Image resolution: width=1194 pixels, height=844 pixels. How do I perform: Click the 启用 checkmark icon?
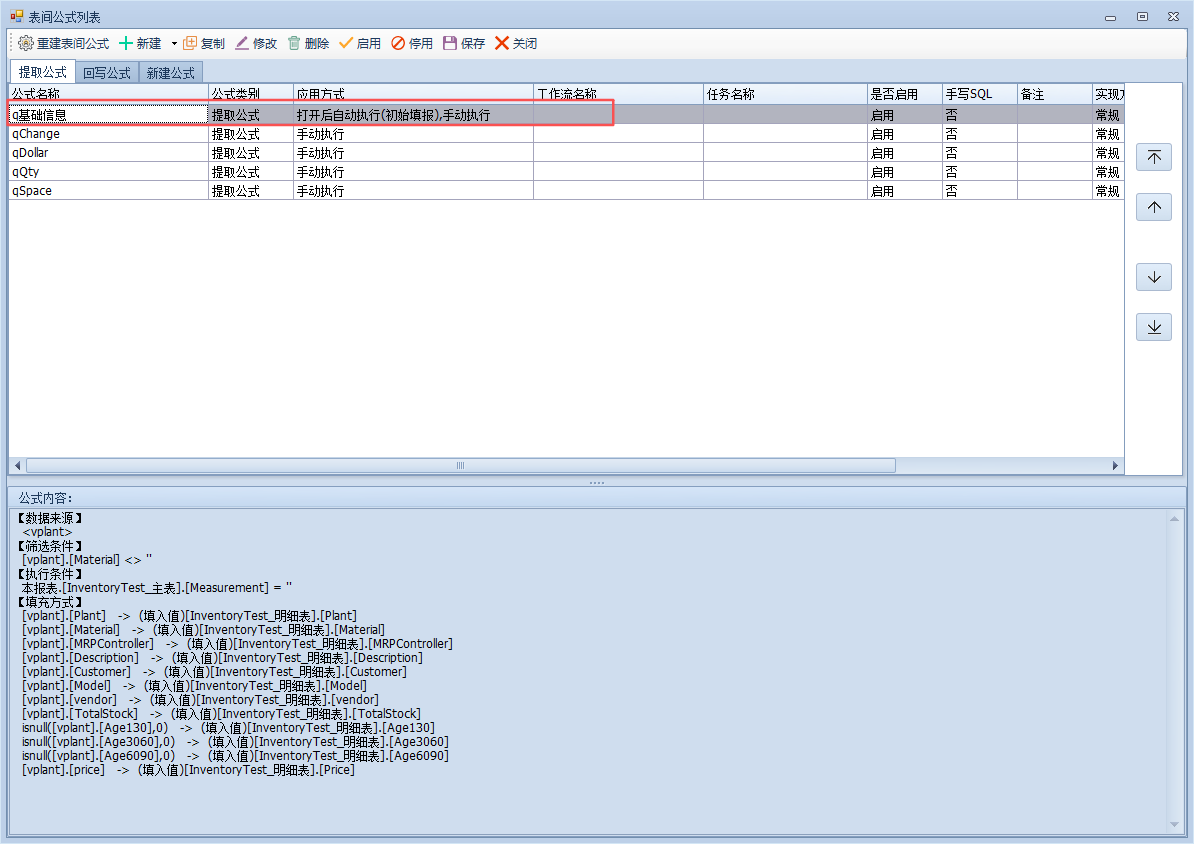[x=346, y=43]
